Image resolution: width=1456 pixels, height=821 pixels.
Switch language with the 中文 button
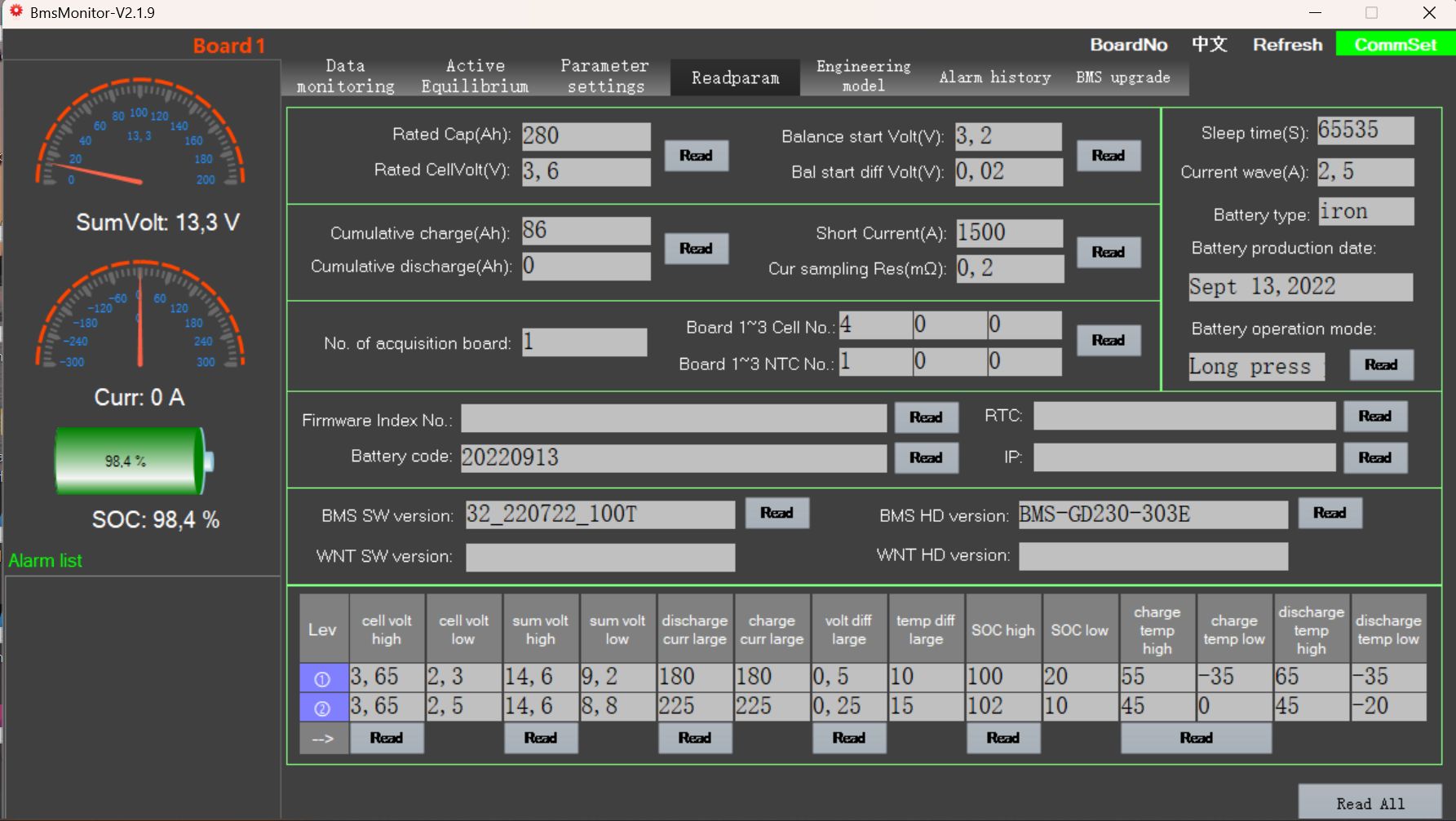click(x=1209, y=45)
